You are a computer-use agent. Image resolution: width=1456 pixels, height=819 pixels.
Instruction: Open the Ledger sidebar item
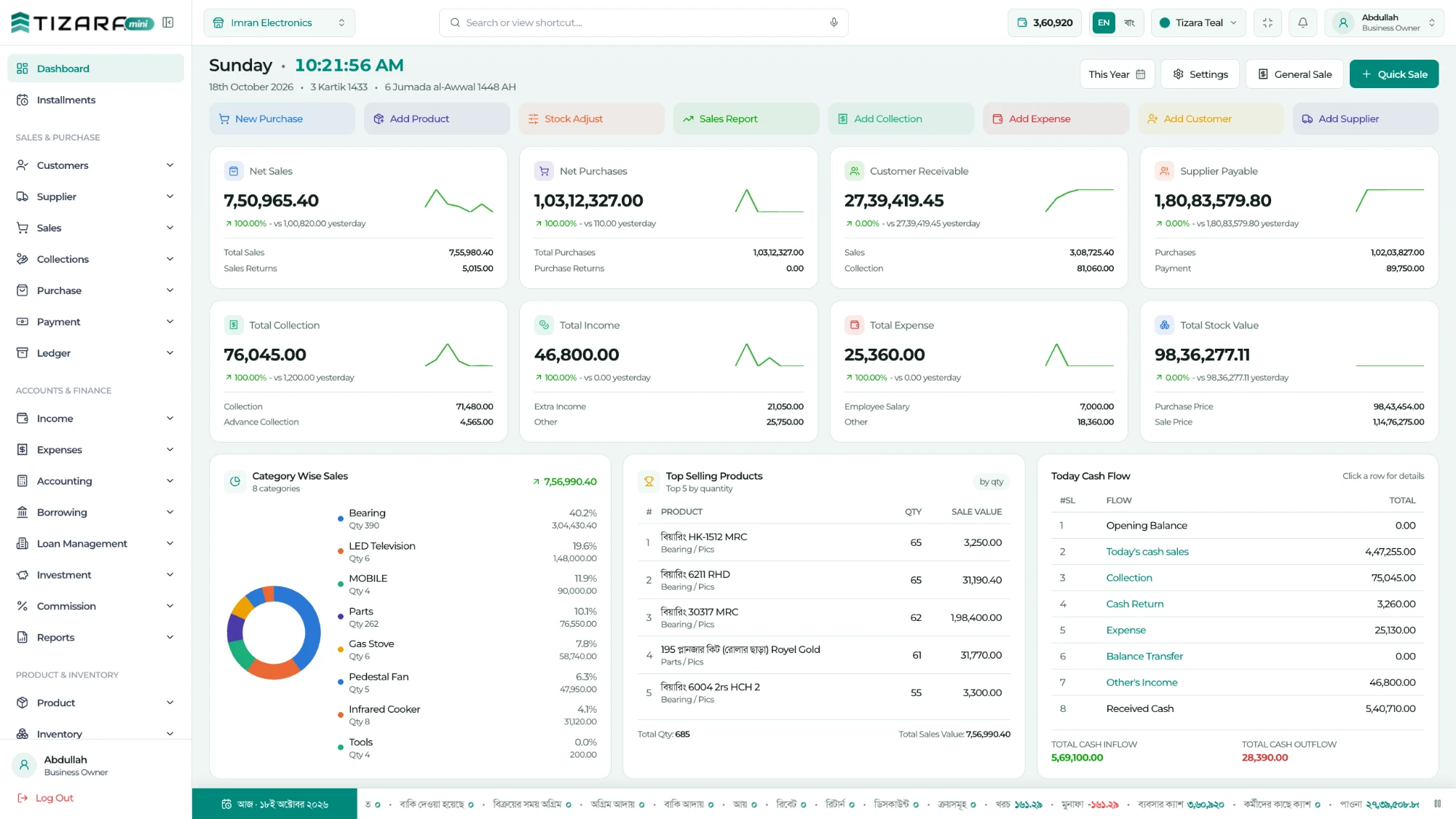(x=95, y=353)
